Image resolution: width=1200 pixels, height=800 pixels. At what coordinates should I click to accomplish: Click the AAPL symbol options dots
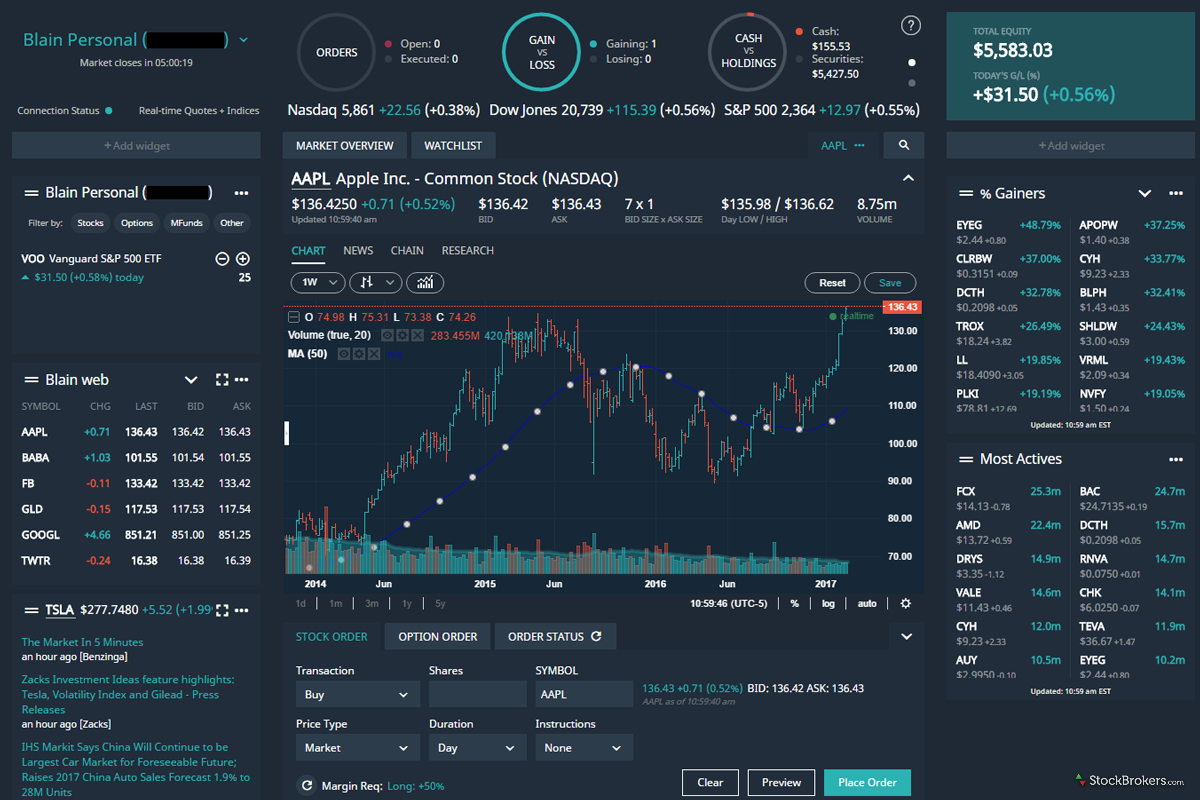click(x=859, y=146)
